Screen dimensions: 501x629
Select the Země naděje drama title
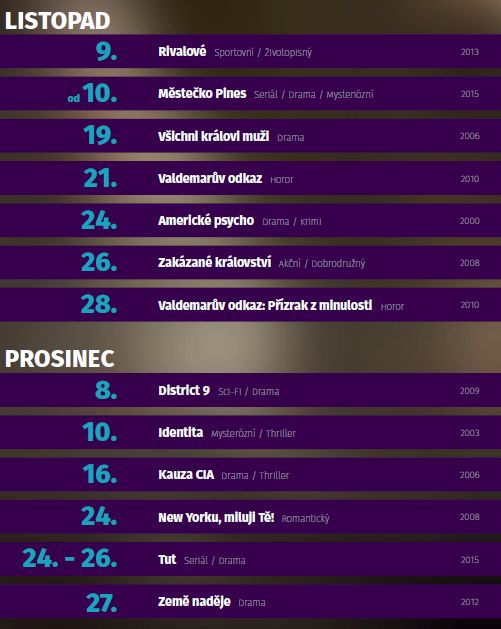click(x=195, y=602)
